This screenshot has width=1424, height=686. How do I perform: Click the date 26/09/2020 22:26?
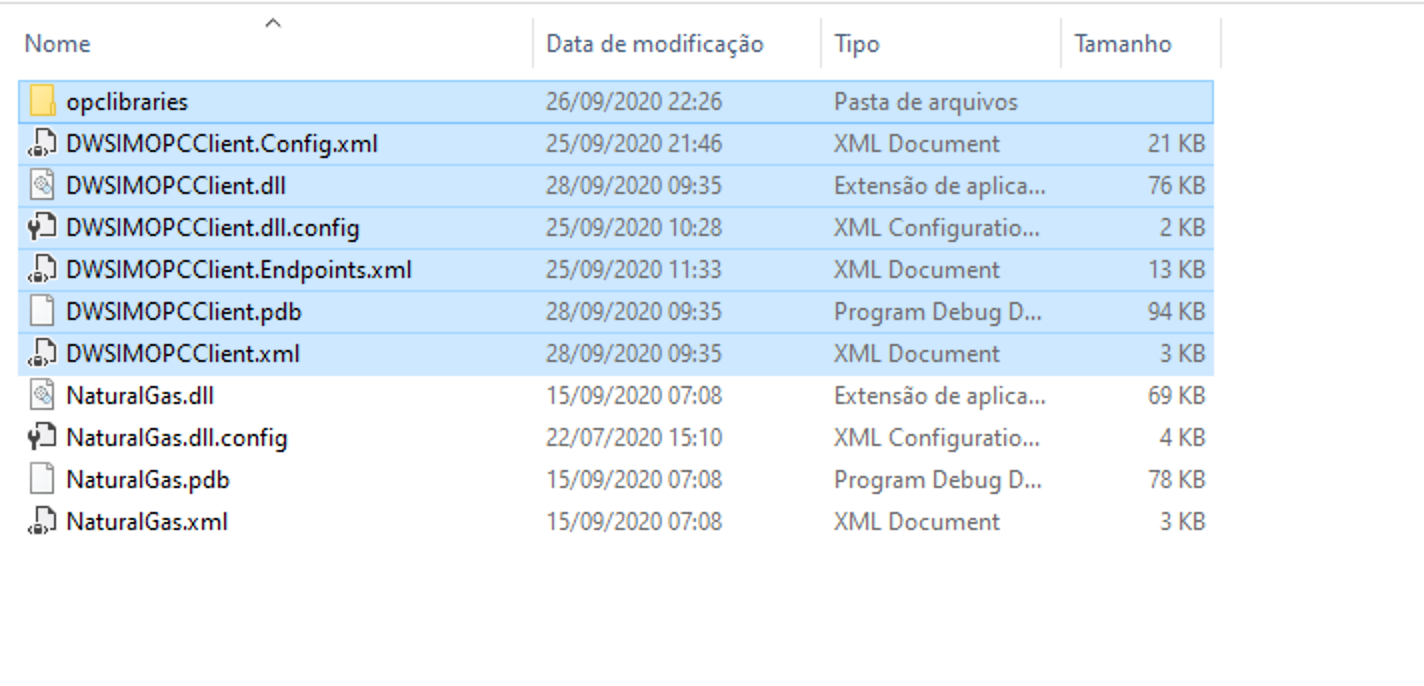coord(634,102)
